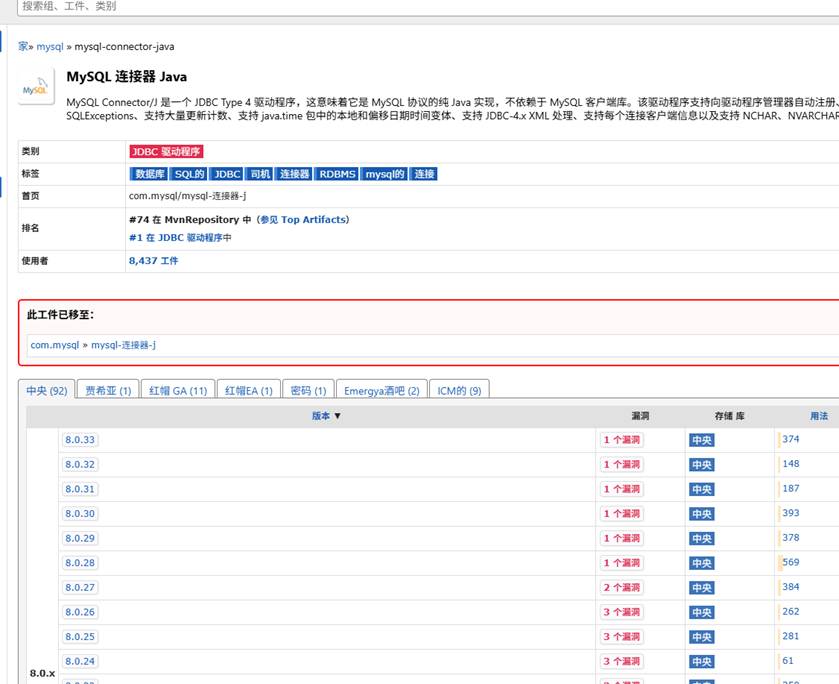
Task: Open the 262 usages link for 8.0.26
Action: pyautogui.click(x=790, y=612)
